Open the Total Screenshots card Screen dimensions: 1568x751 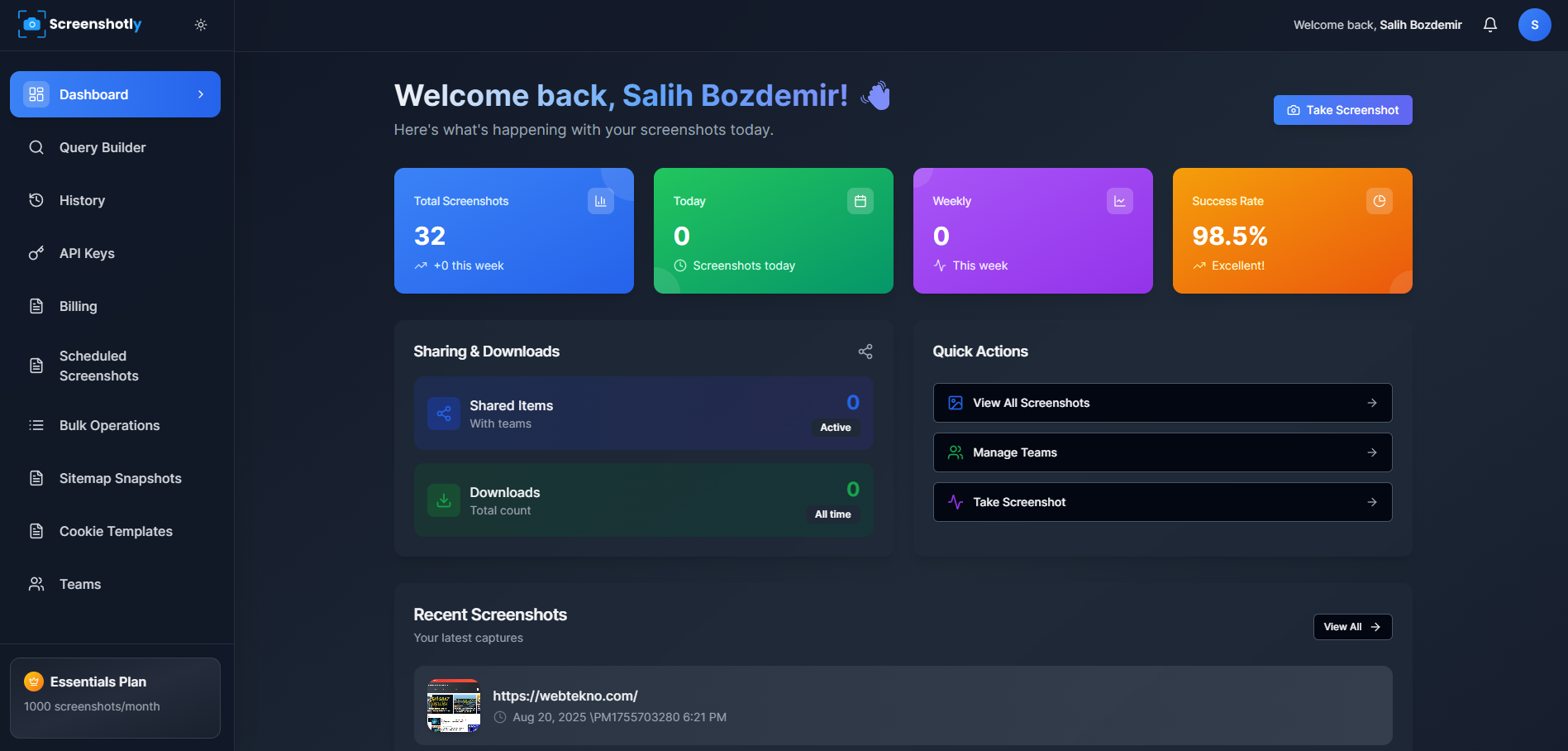coord(514,231)
